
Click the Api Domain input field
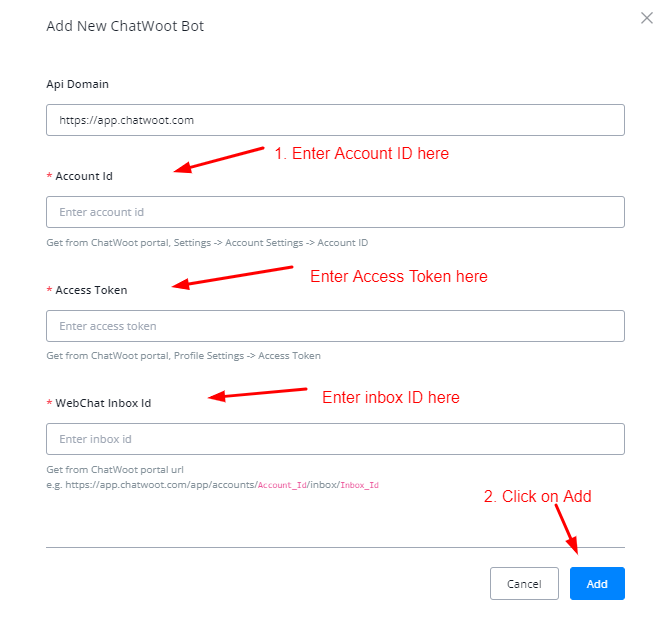335,120
